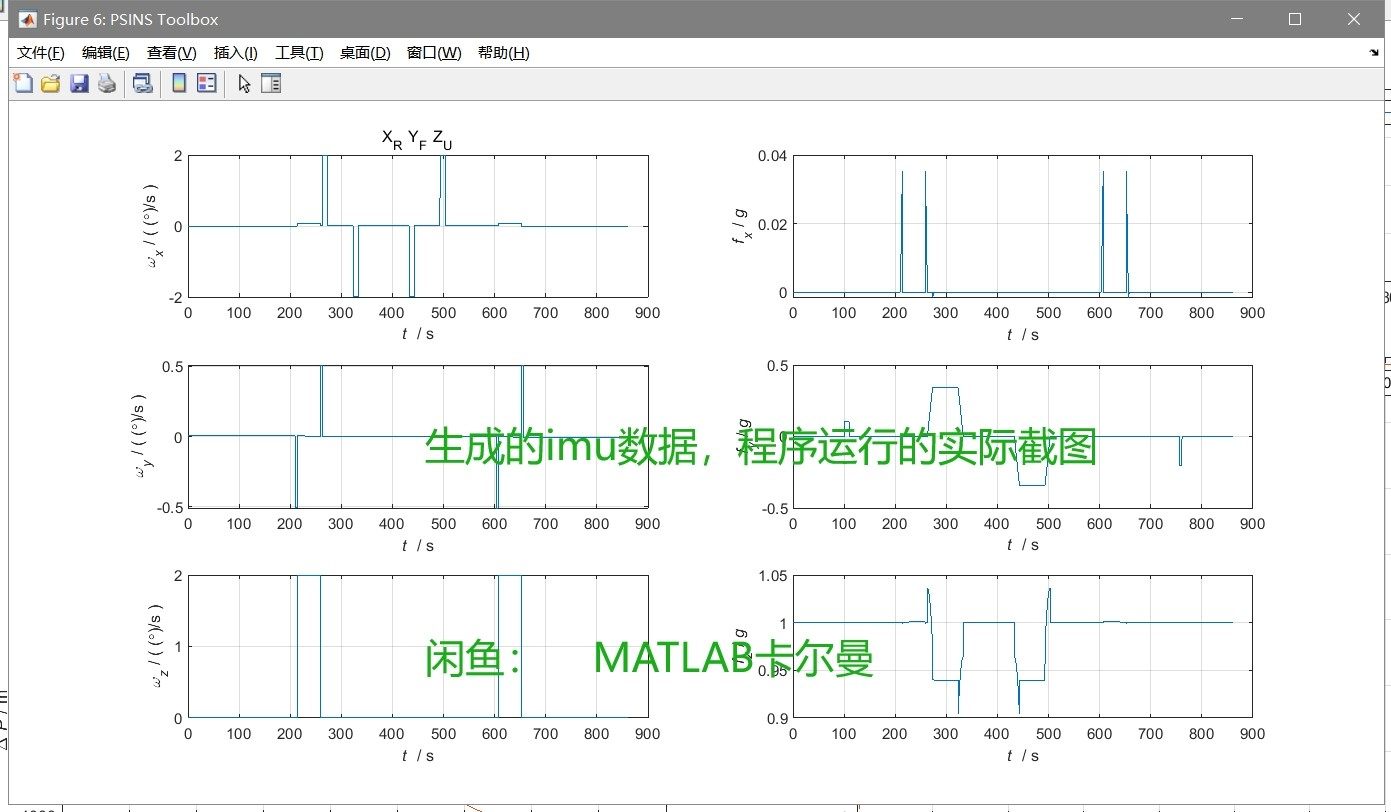Click the ωz / (°)/s axis label
1391x812 pixels.
[156, 647]
